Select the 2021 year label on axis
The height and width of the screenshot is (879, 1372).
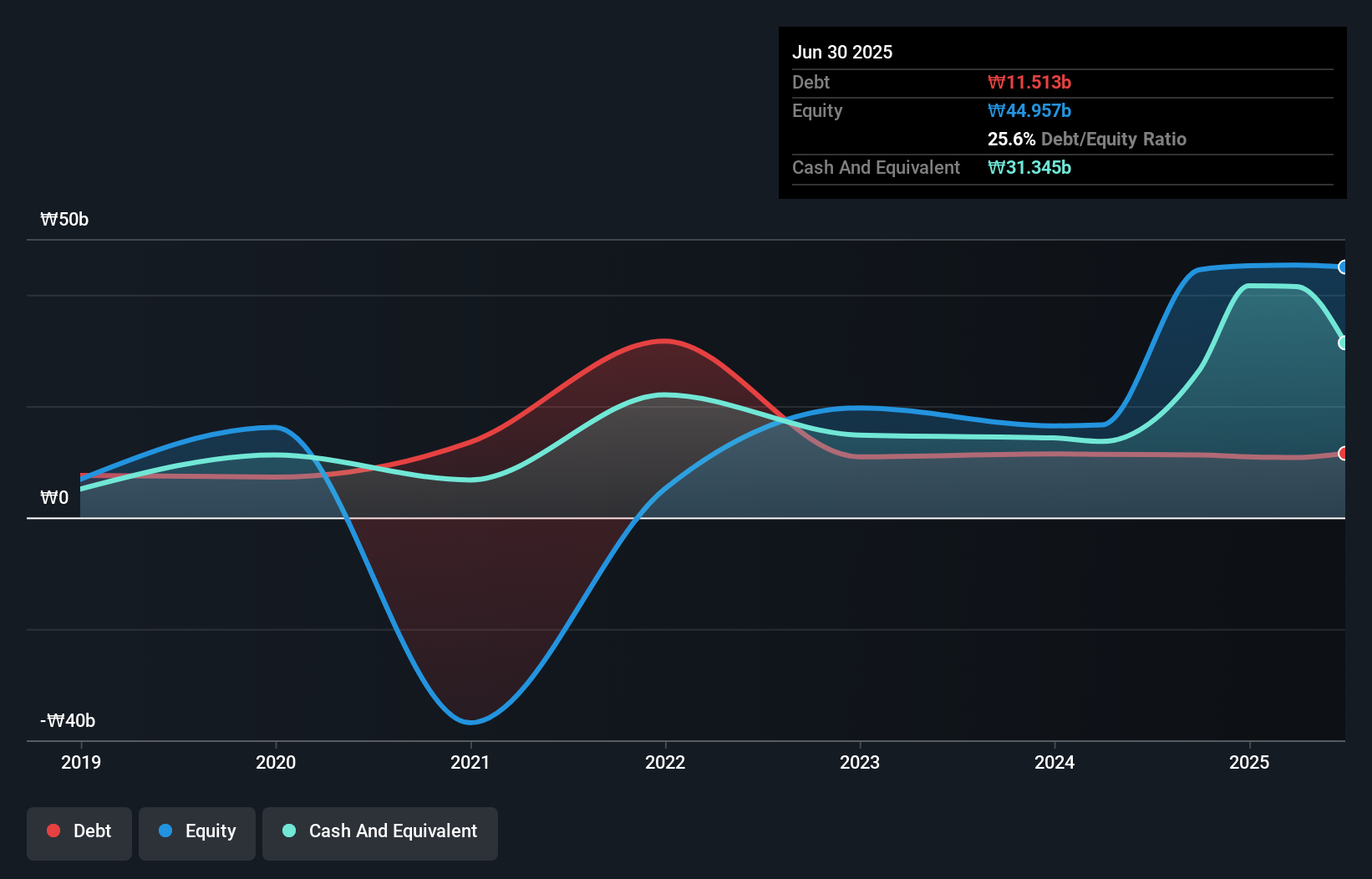[x=470, y=762]
